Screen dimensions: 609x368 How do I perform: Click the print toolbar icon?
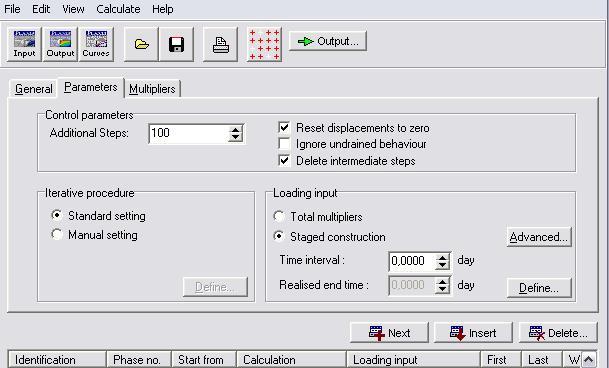click(220, 44)
